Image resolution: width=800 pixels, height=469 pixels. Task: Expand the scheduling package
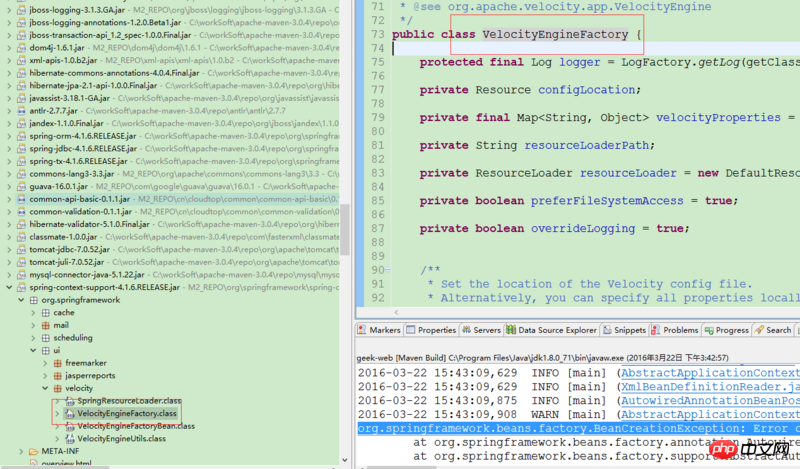pos(34,337)
